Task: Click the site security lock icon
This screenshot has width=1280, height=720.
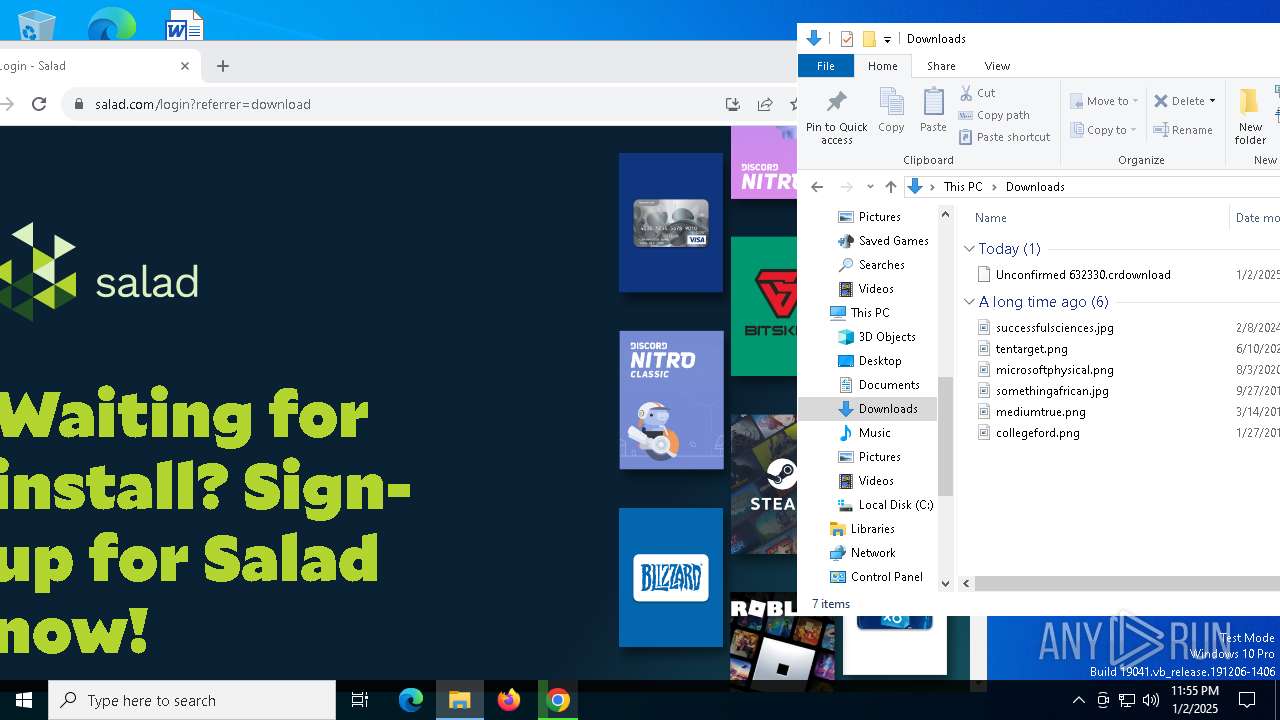Action: [x=79, y=104]
